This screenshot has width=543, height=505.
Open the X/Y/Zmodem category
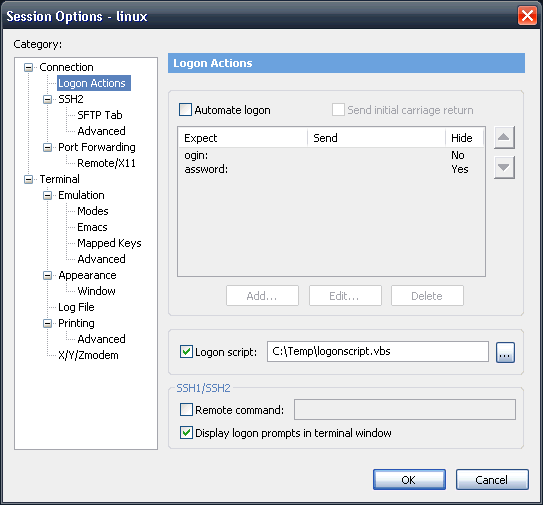click(88, 355)
